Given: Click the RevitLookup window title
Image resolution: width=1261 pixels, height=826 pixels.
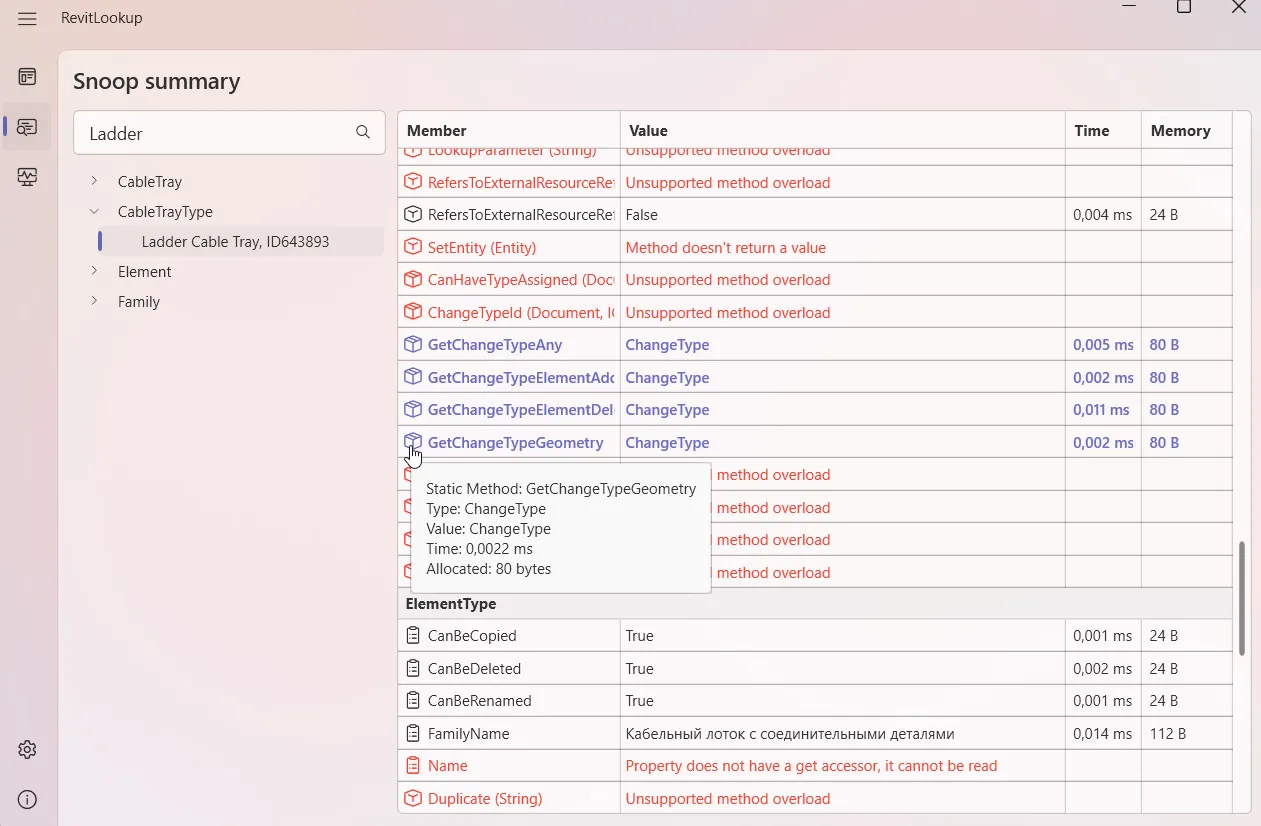Looking at the screenshot, I should pyautogui.click(x=102, y=18).
